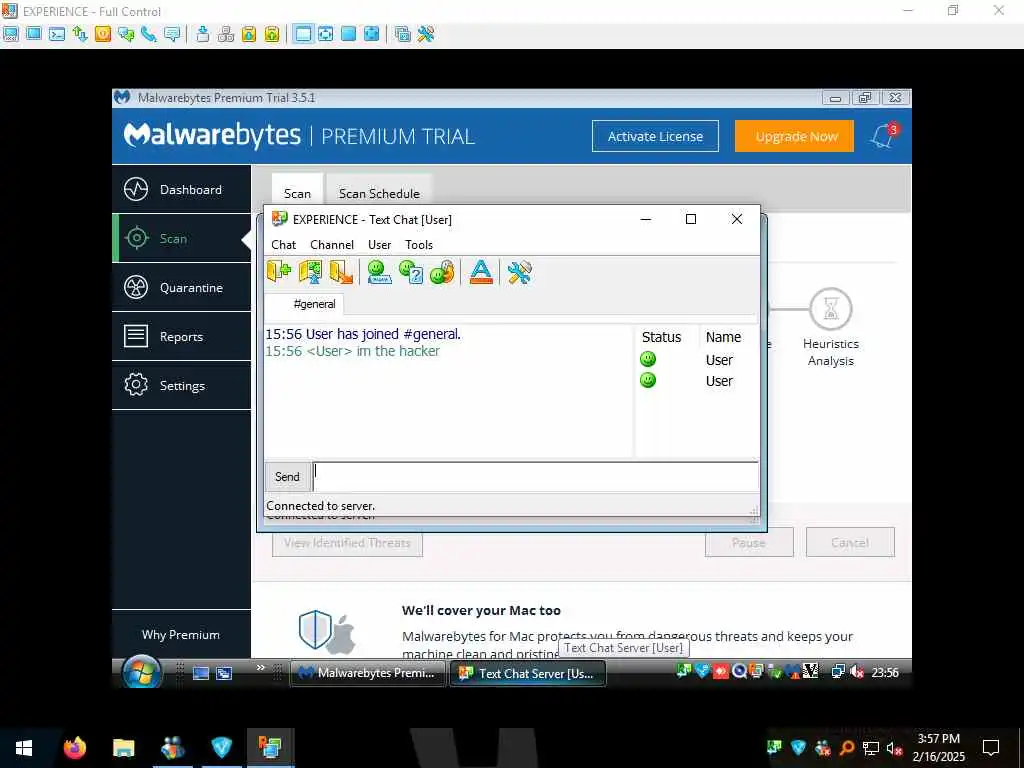Open the host notification center icon
Screen dimensions: 1024x768
click(991, 747)
